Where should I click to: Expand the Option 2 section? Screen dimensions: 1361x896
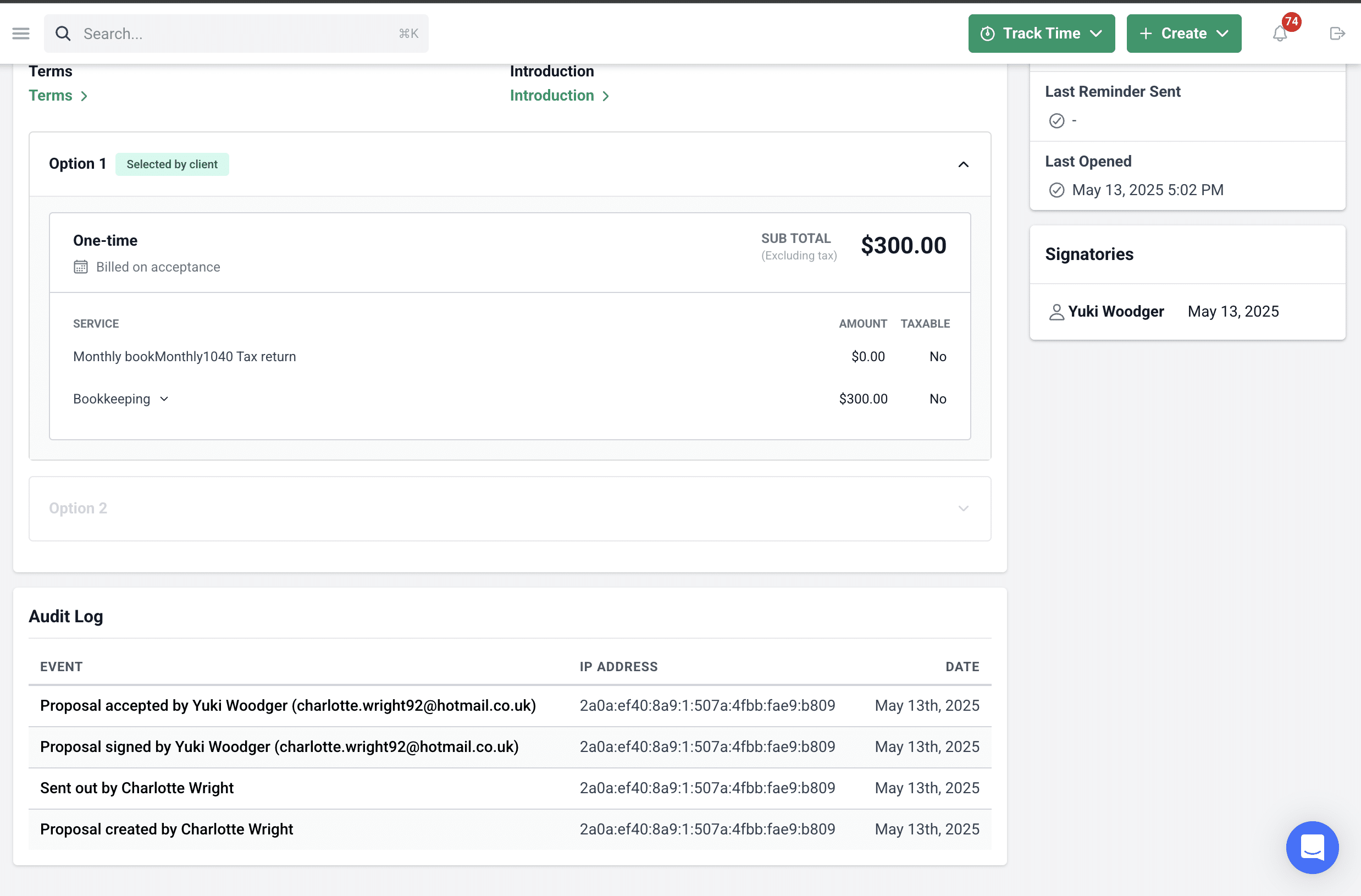pos(963,508)
